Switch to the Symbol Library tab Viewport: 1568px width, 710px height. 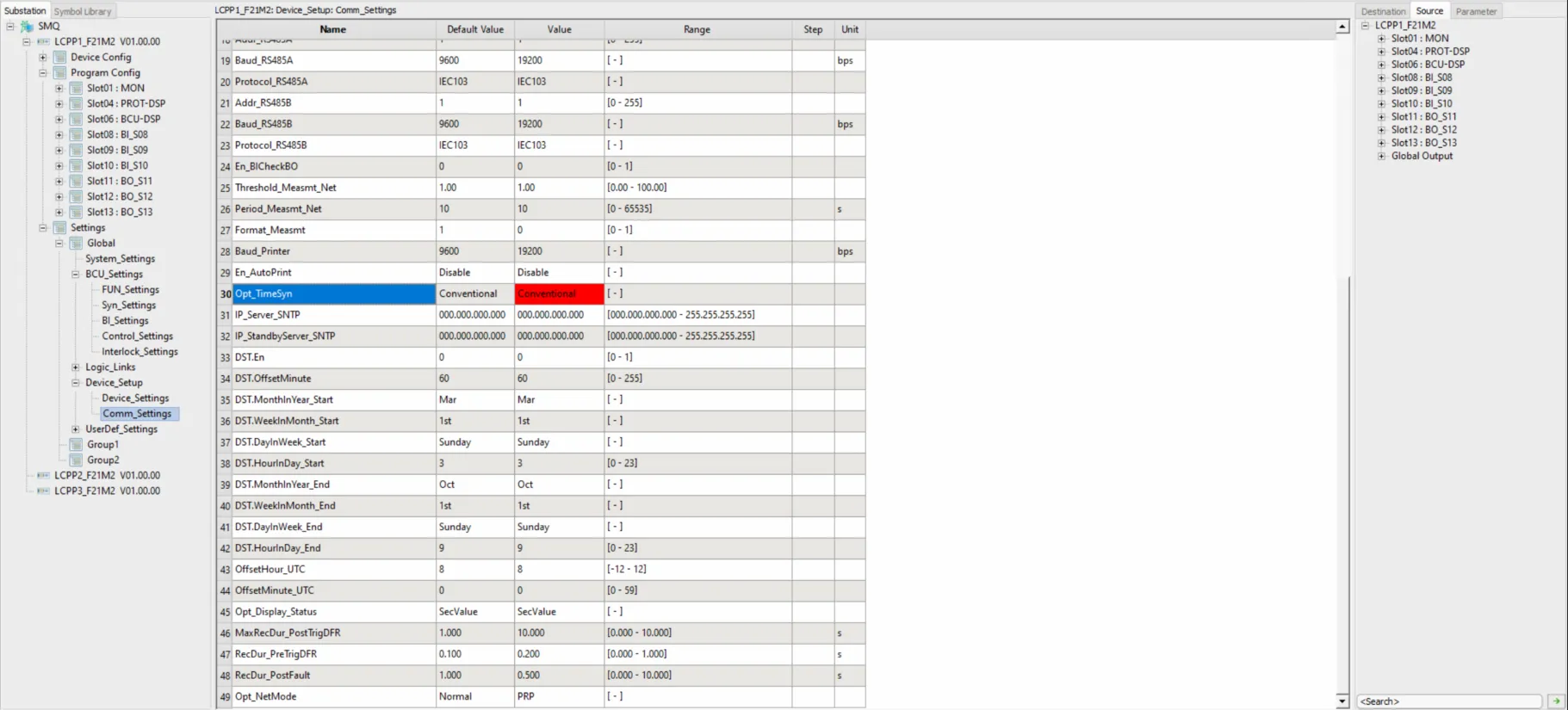coord(83,11)
